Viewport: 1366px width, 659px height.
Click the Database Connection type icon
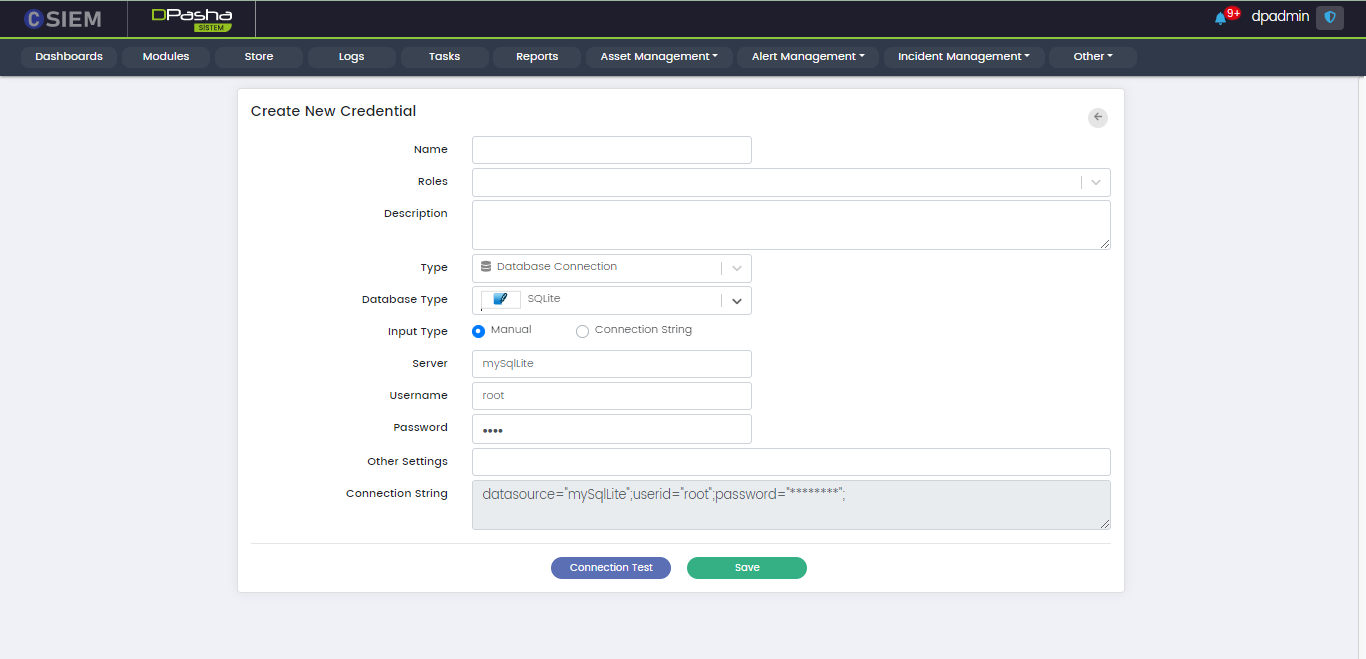486,267
